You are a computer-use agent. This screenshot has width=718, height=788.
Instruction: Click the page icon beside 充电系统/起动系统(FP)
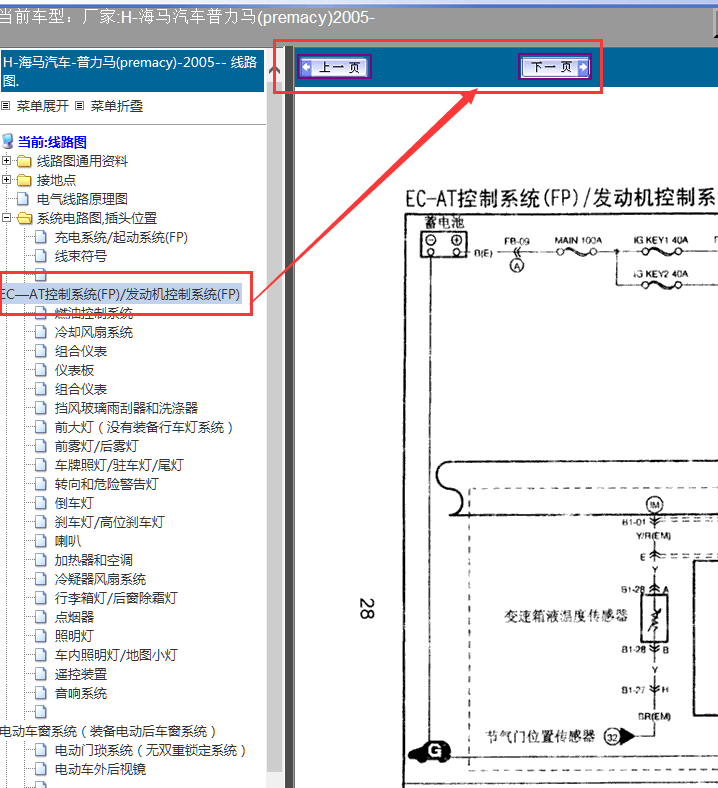click(41, 237)
